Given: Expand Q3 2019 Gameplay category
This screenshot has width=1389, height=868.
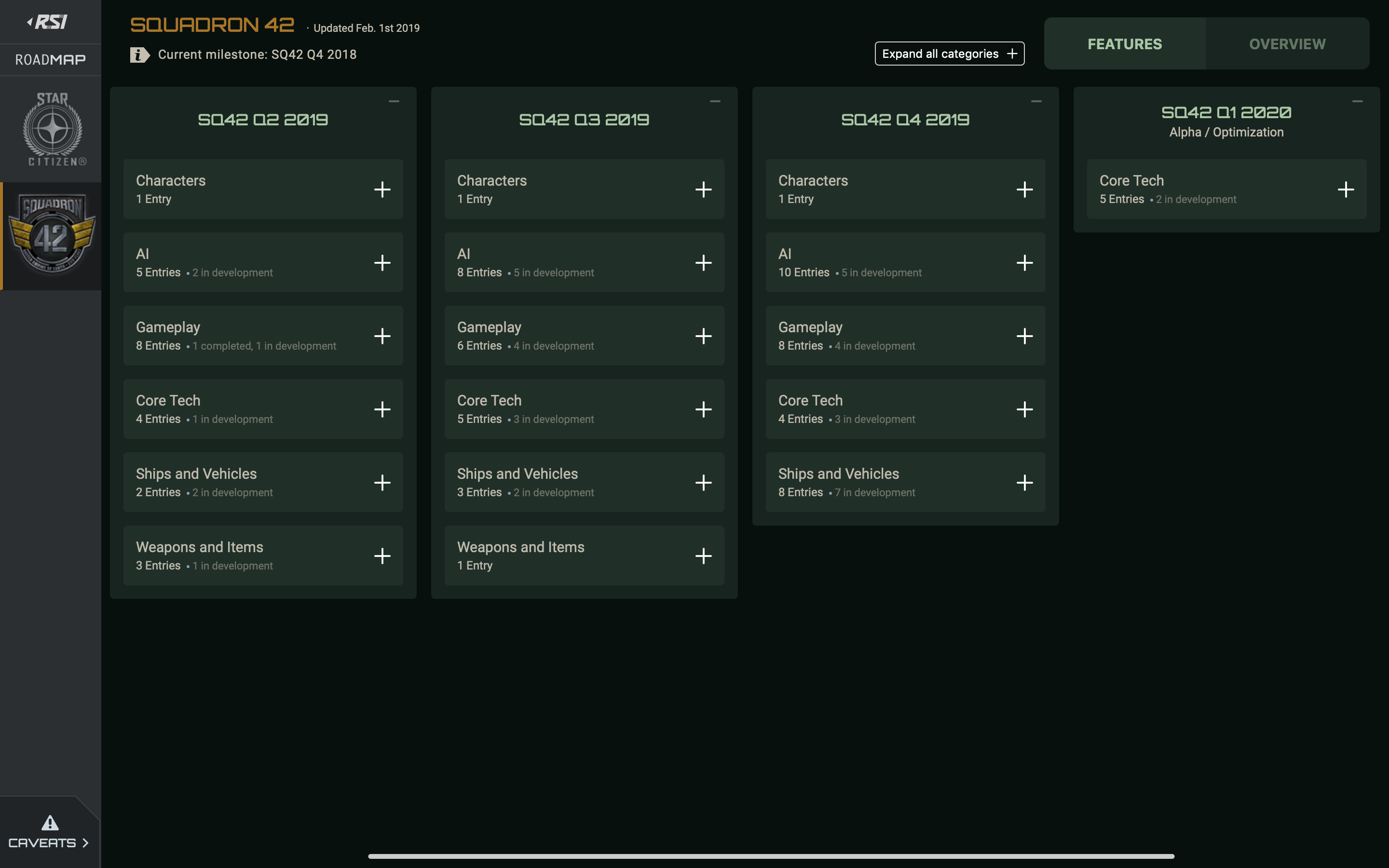Looking at the screenshot, I should pyautogui.click(x=703, y=336).
